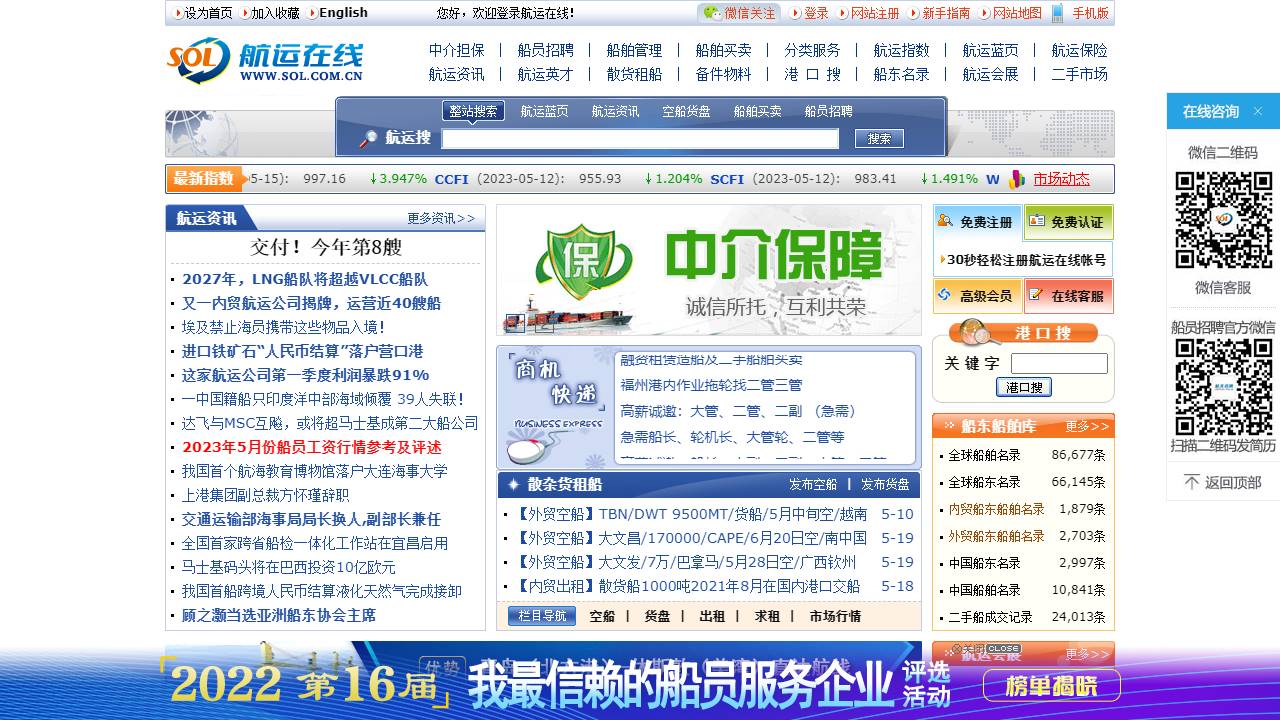The height and width of the screenshot is (720, 1280).
Task: Open the 中介保障 banner image
Action: pos(709,270)
